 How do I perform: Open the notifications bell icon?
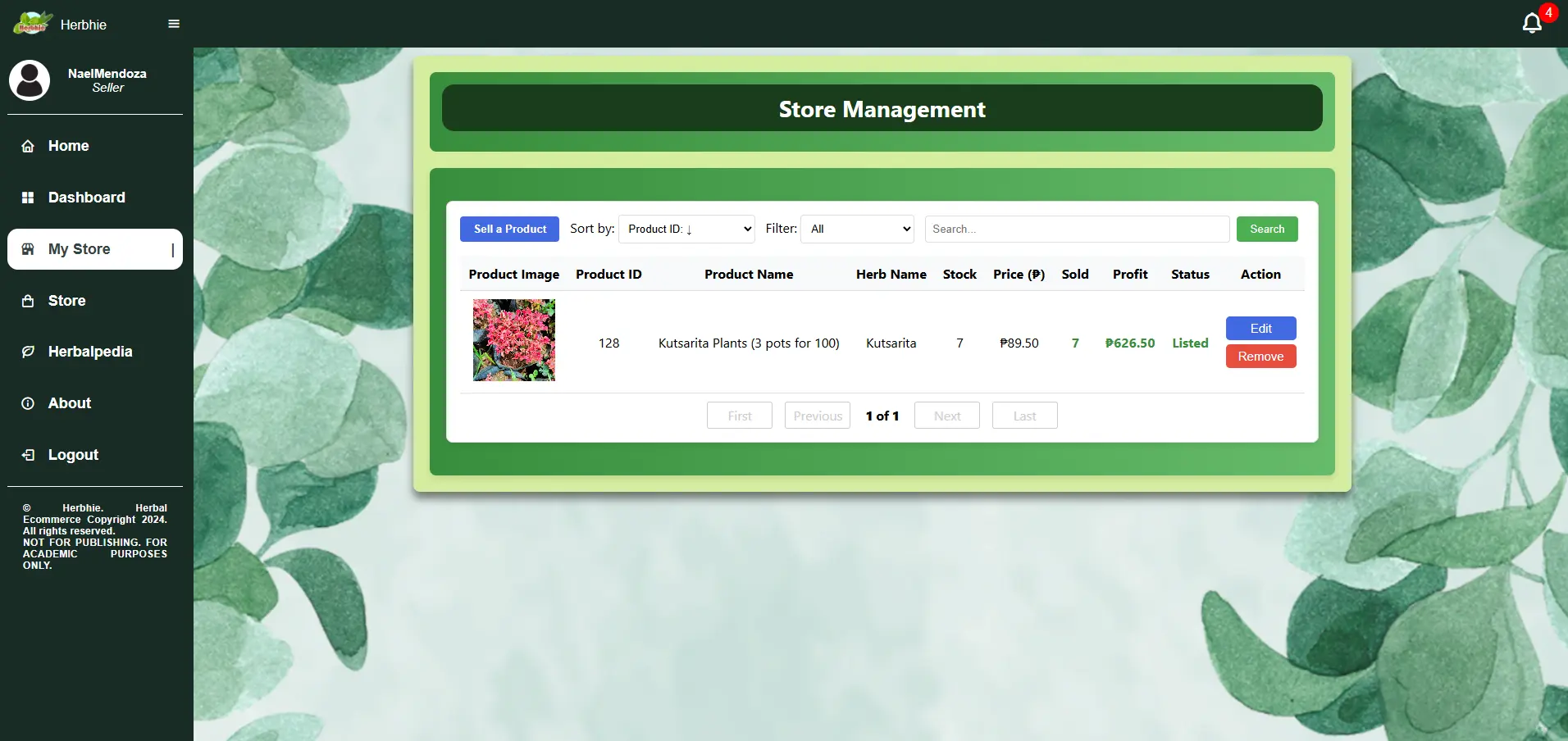[x=1532, y=23]
